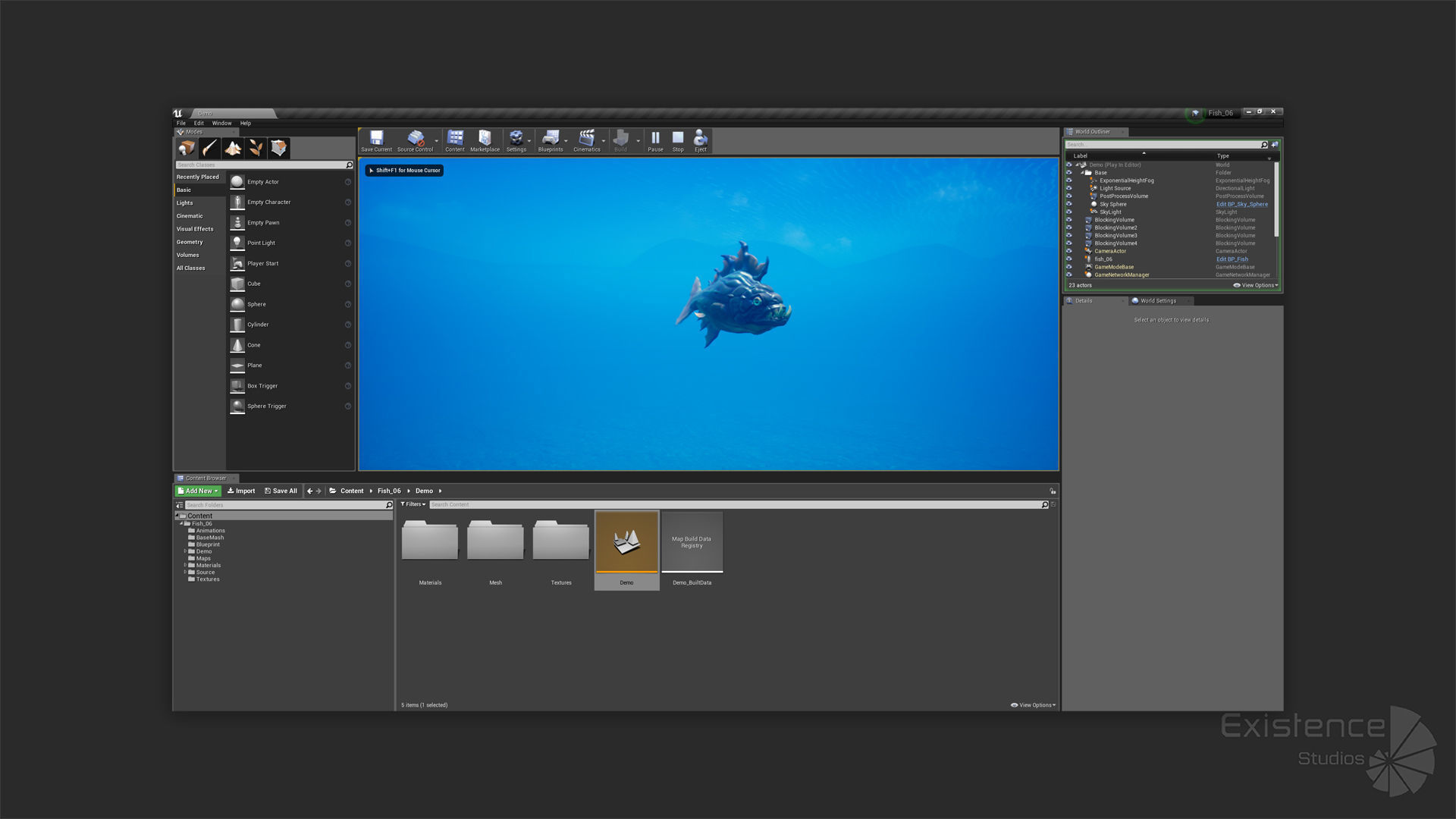Click the Empty Actor icon
This screenshot has height=819, width=1456.
pos(237,182)
